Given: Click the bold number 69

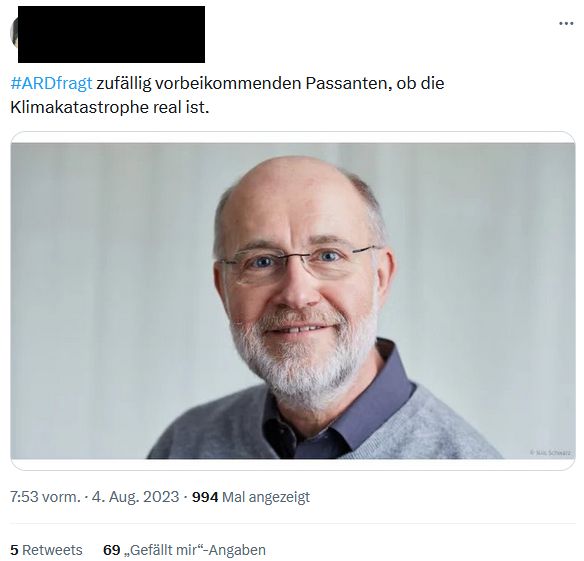Looking at the screenshot, I should (111, 550).
